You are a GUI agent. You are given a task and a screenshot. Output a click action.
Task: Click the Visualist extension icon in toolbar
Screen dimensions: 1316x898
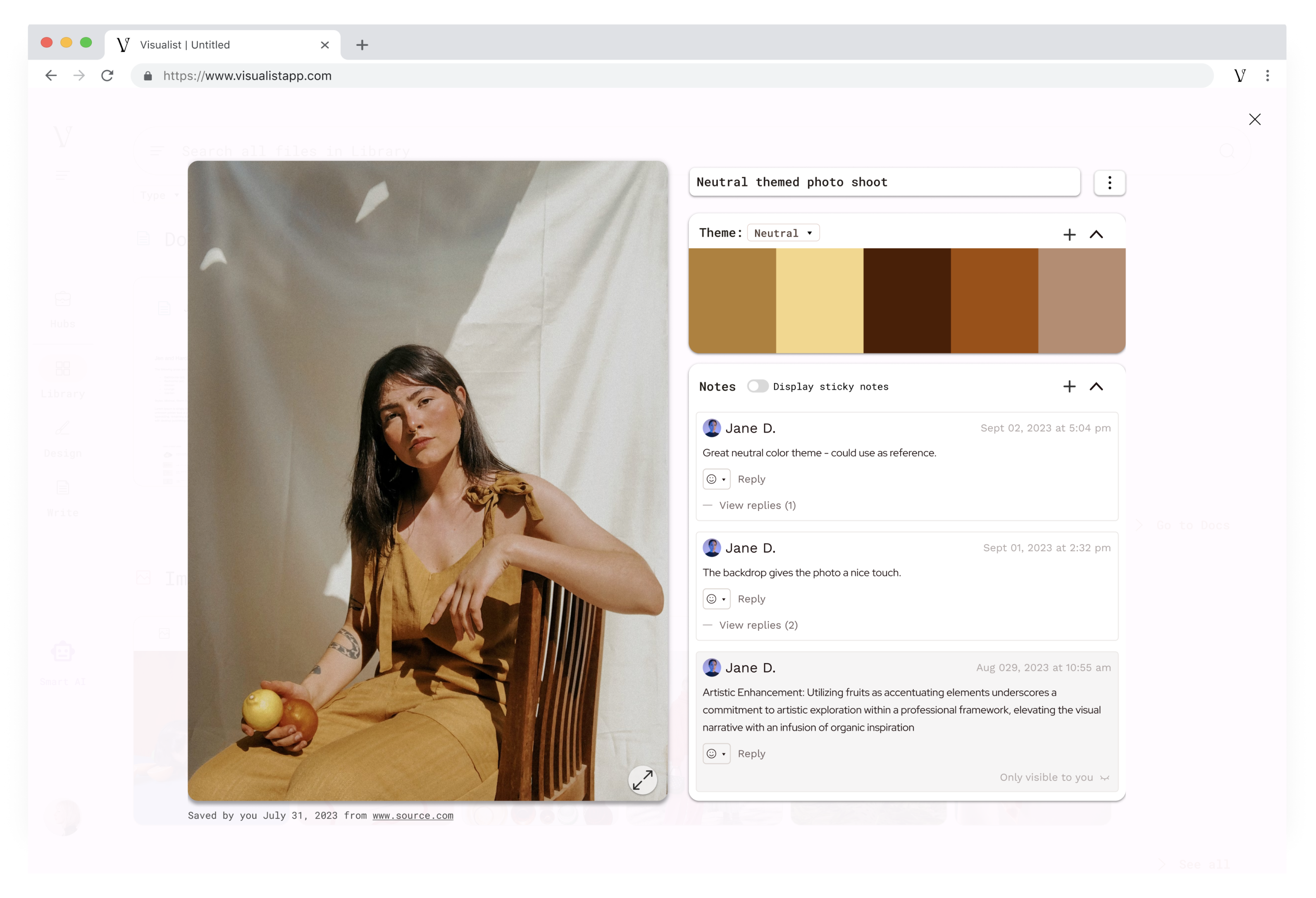(1240, 75)
